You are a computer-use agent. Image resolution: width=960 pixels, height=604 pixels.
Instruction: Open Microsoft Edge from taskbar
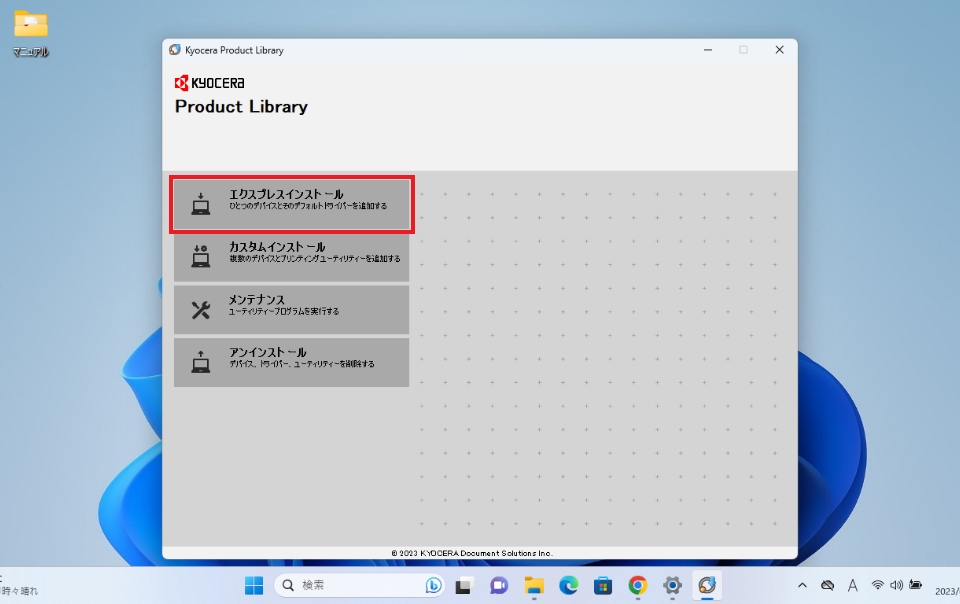569,585
